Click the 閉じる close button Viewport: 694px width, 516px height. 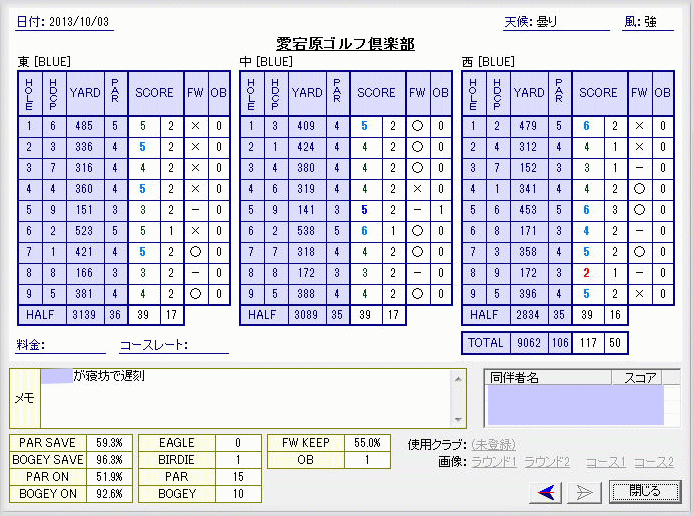(645, 491)
